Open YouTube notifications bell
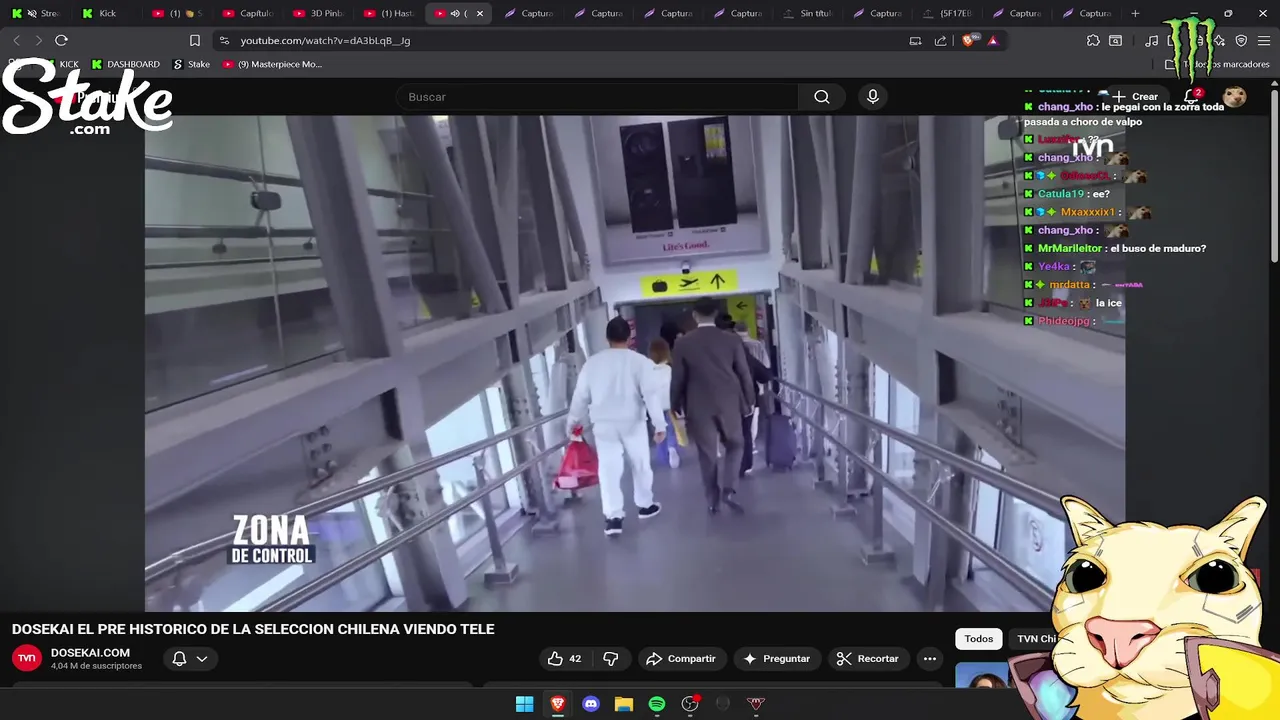Image resolution: width=1280 pixels, height=720 pixels. coord(1192,97)
